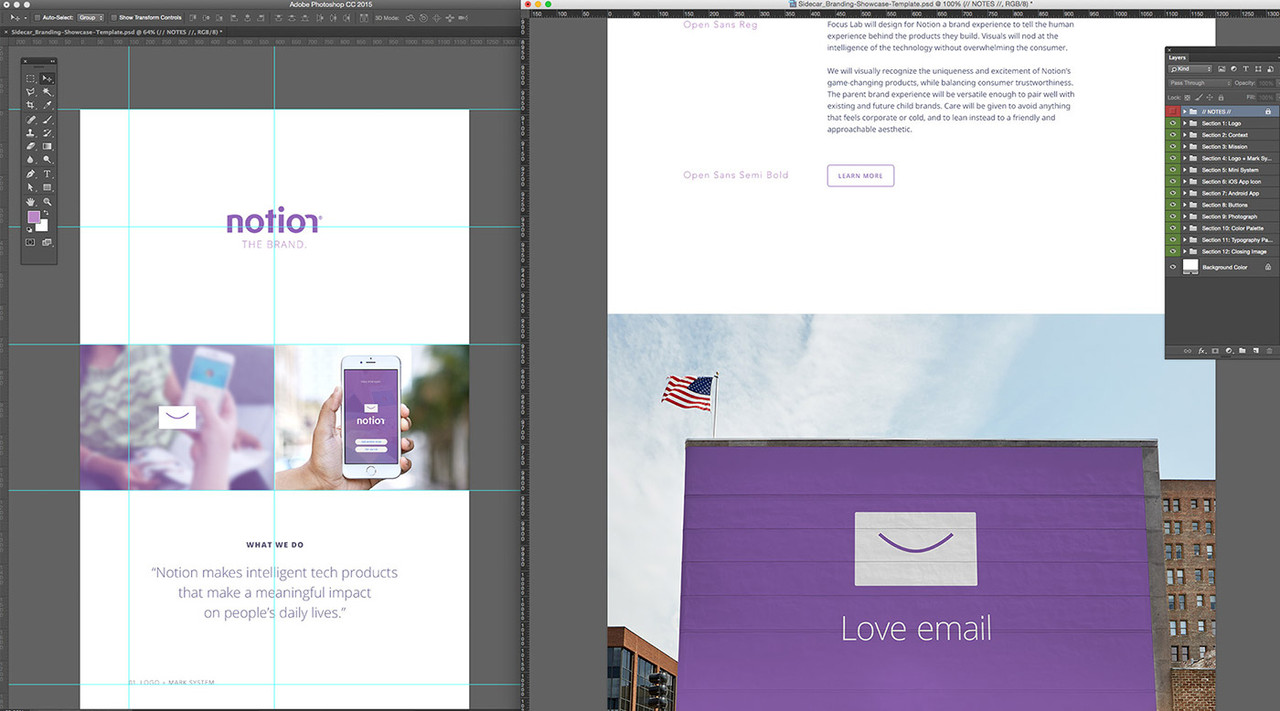Select the Crop tool

pos(30,105)
